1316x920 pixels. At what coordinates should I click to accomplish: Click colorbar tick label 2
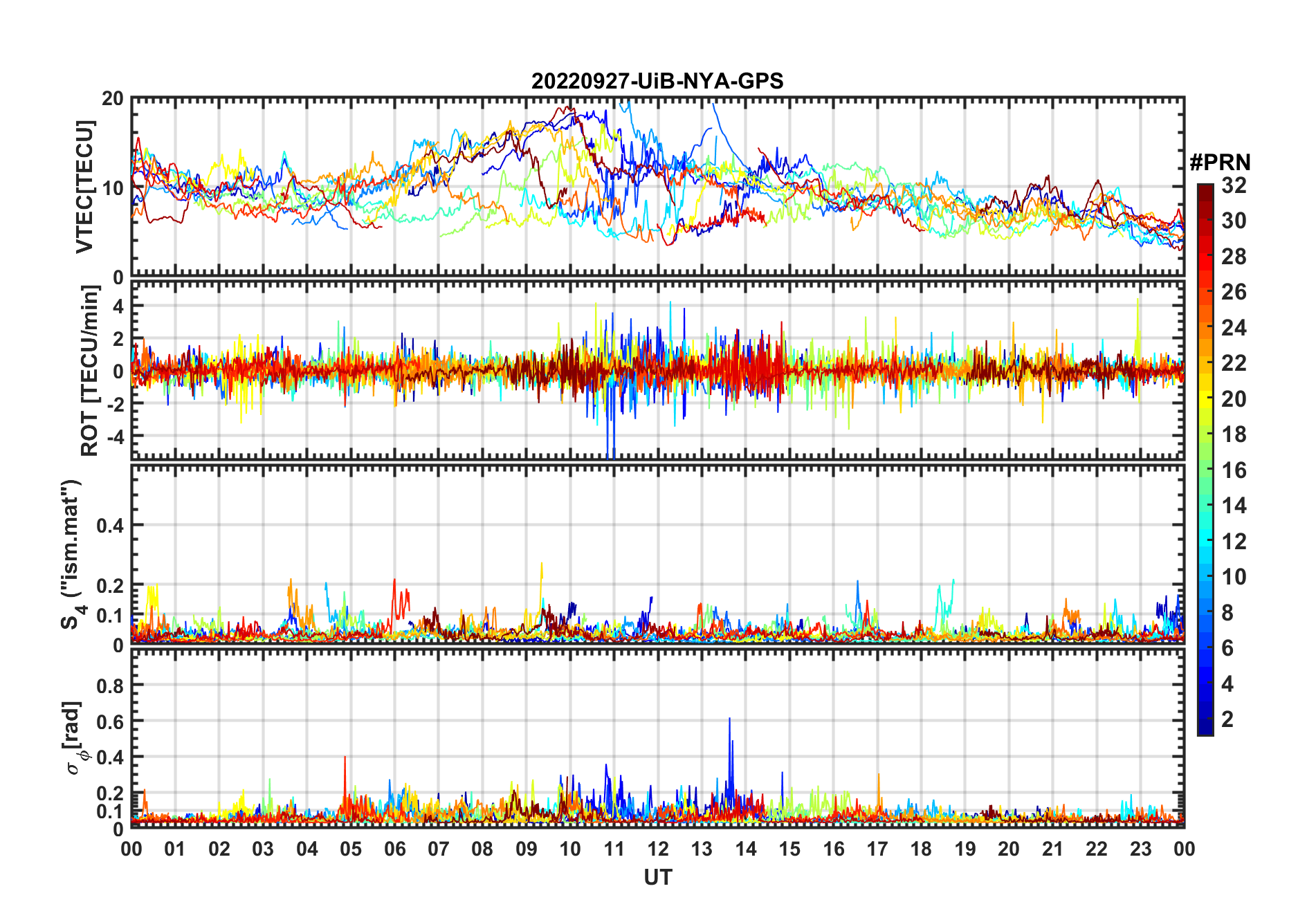[1227, 719]
